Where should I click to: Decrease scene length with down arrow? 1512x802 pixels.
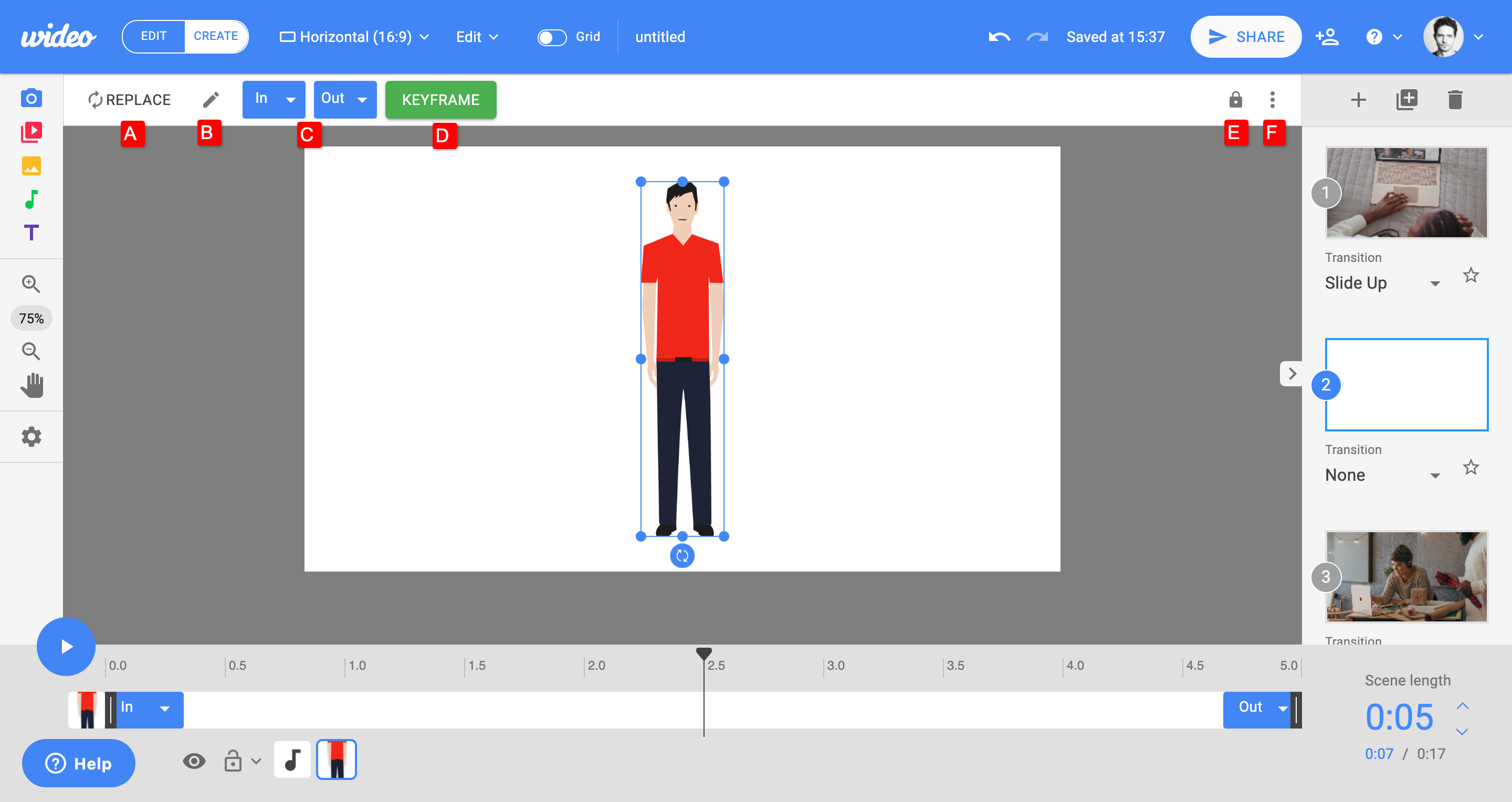click(1462, 732)
